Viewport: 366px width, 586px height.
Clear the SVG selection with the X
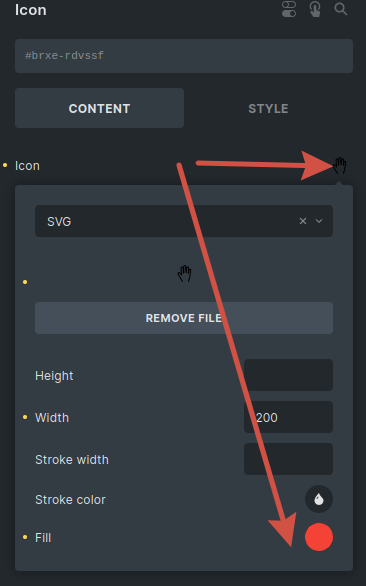pos(303,221)
